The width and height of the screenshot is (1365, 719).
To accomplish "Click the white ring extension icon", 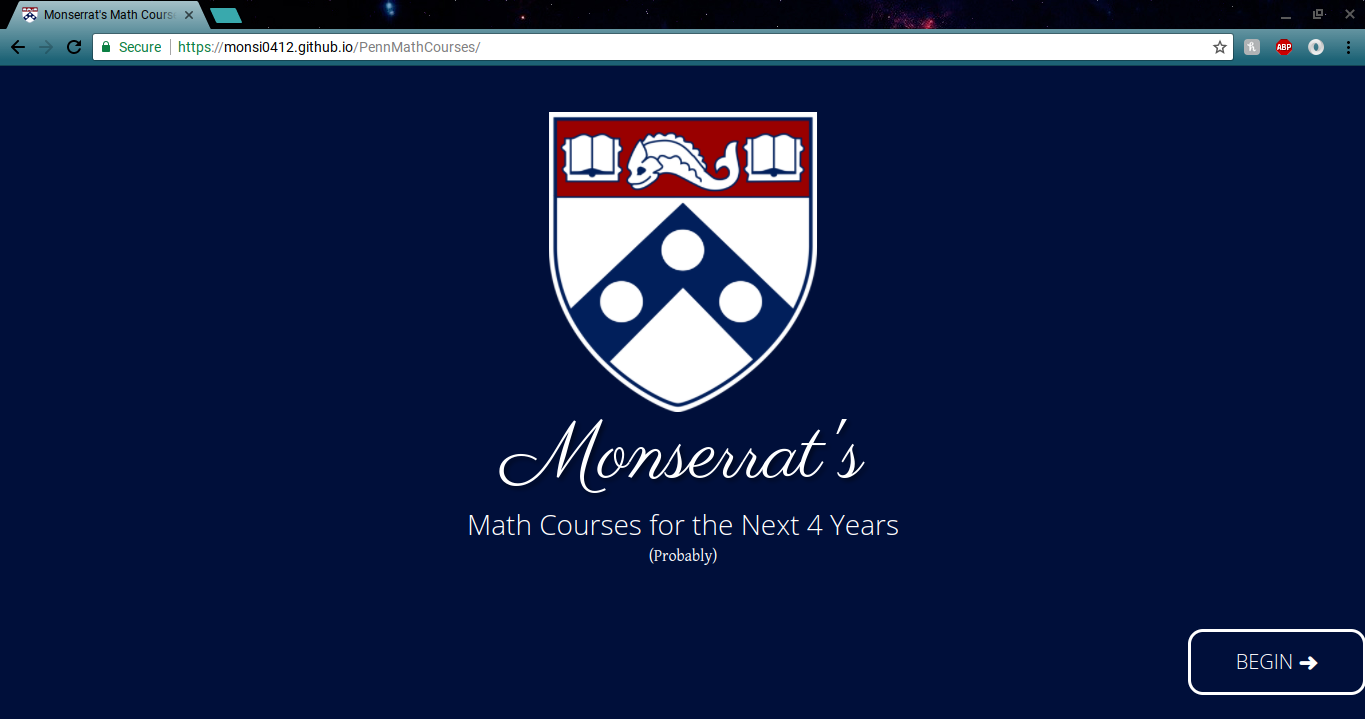I will click(x=1316, y=47).
